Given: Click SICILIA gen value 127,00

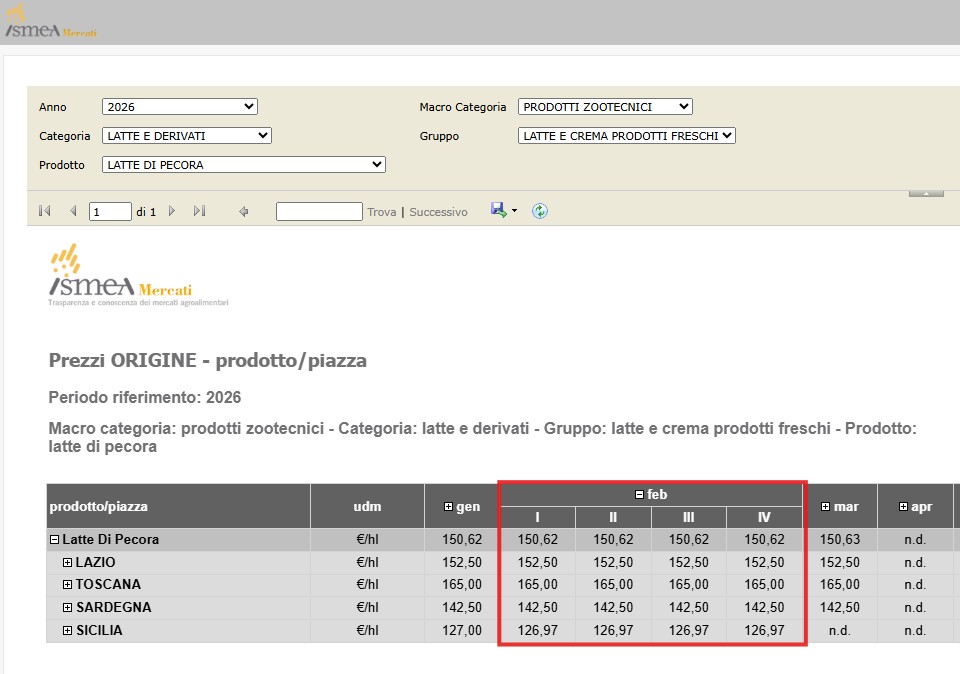Looking at the screenshot, I should click(462, 630).
